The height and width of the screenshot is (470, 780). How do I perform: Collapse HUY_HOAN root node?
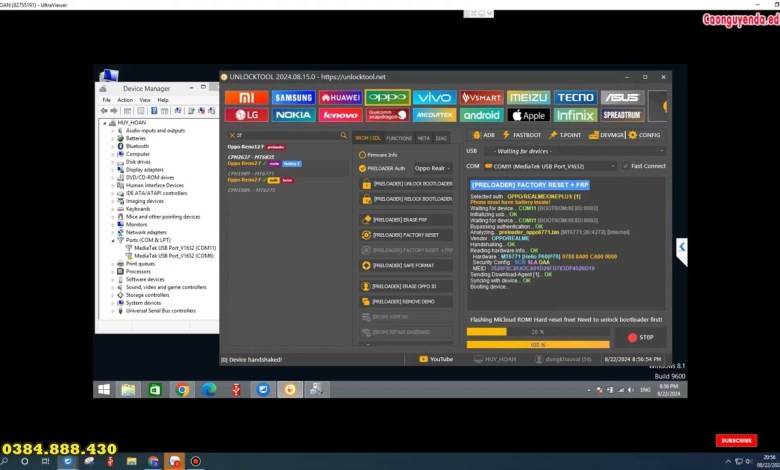tap(105, 123)
